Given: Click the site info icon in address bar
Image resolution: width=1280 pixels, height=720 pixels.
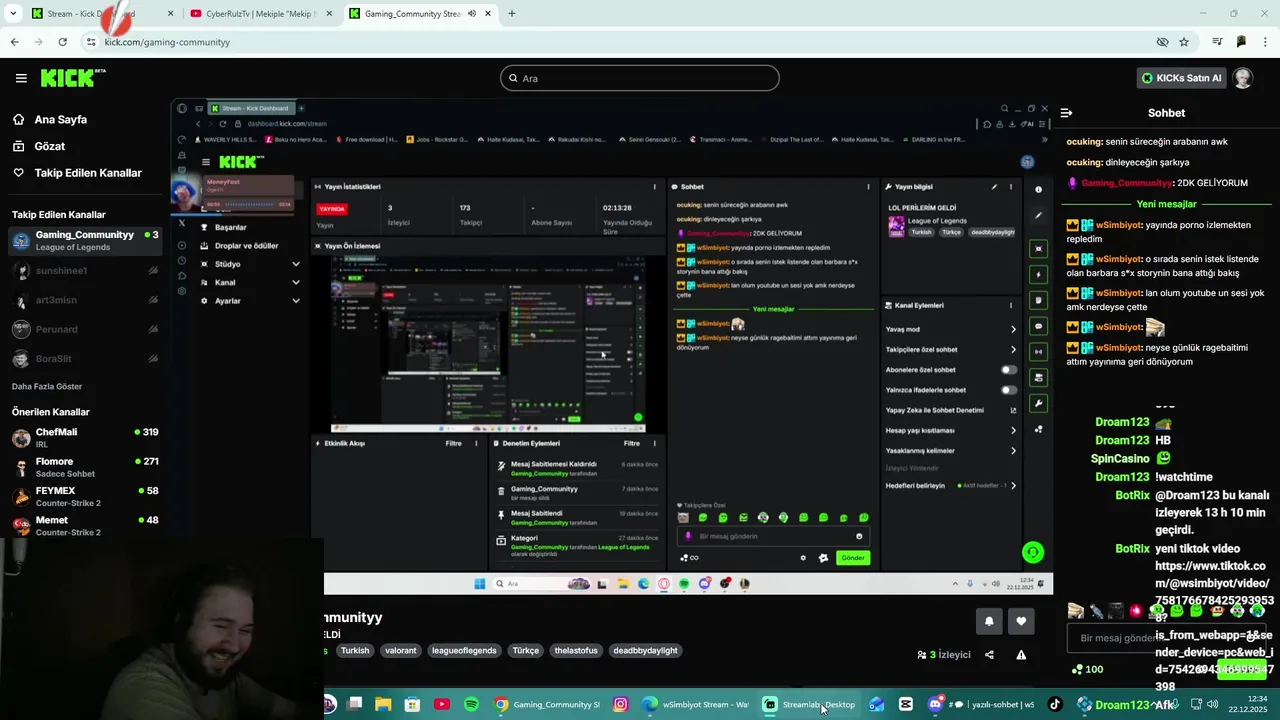Looking at the screenshot, I should tap(91, 42).
